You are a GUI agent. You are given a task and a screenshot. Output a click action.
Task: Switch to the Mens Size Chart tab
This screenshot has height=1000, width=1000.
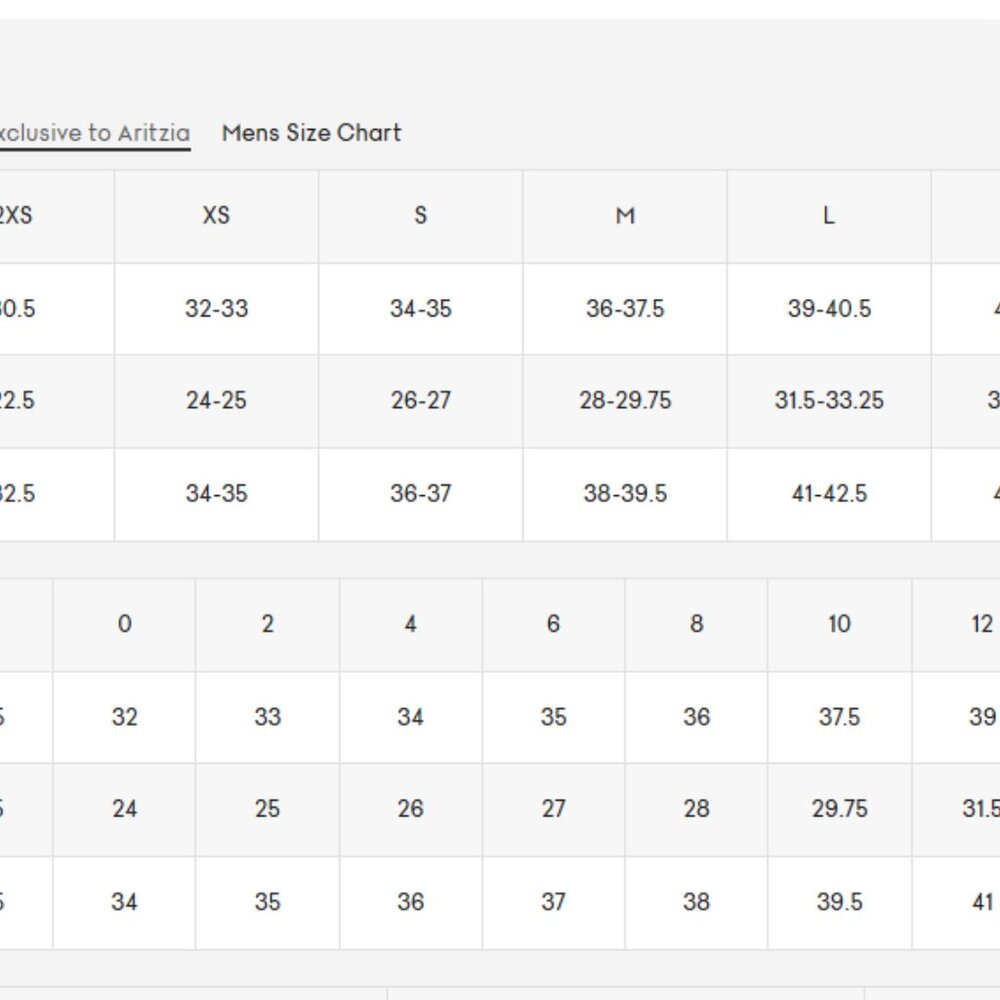coord(311,133)
